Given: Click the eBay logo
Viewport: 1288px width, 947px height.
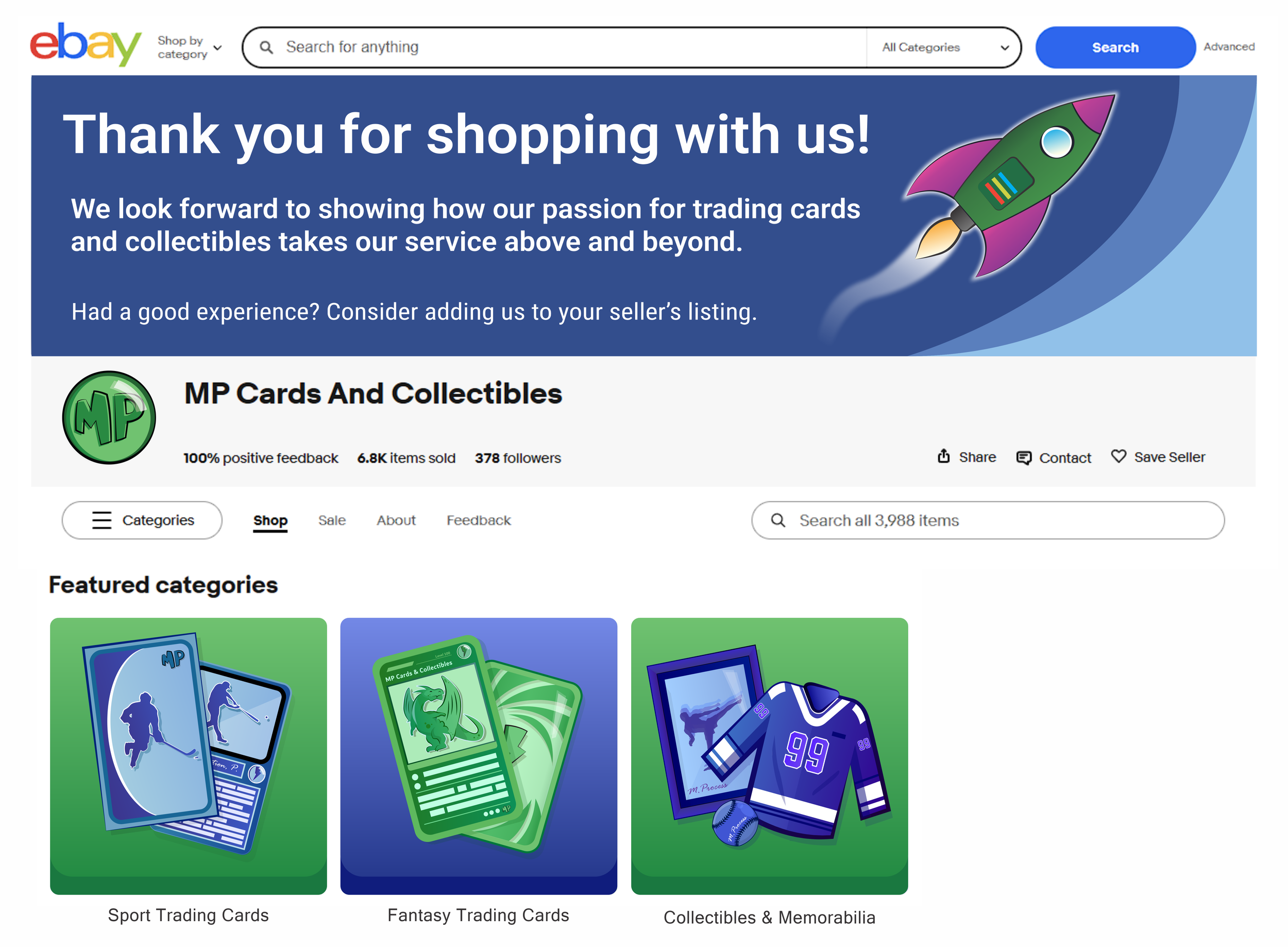Looking at the screenshot, I should pyautogui.click(x=86, y=45).
